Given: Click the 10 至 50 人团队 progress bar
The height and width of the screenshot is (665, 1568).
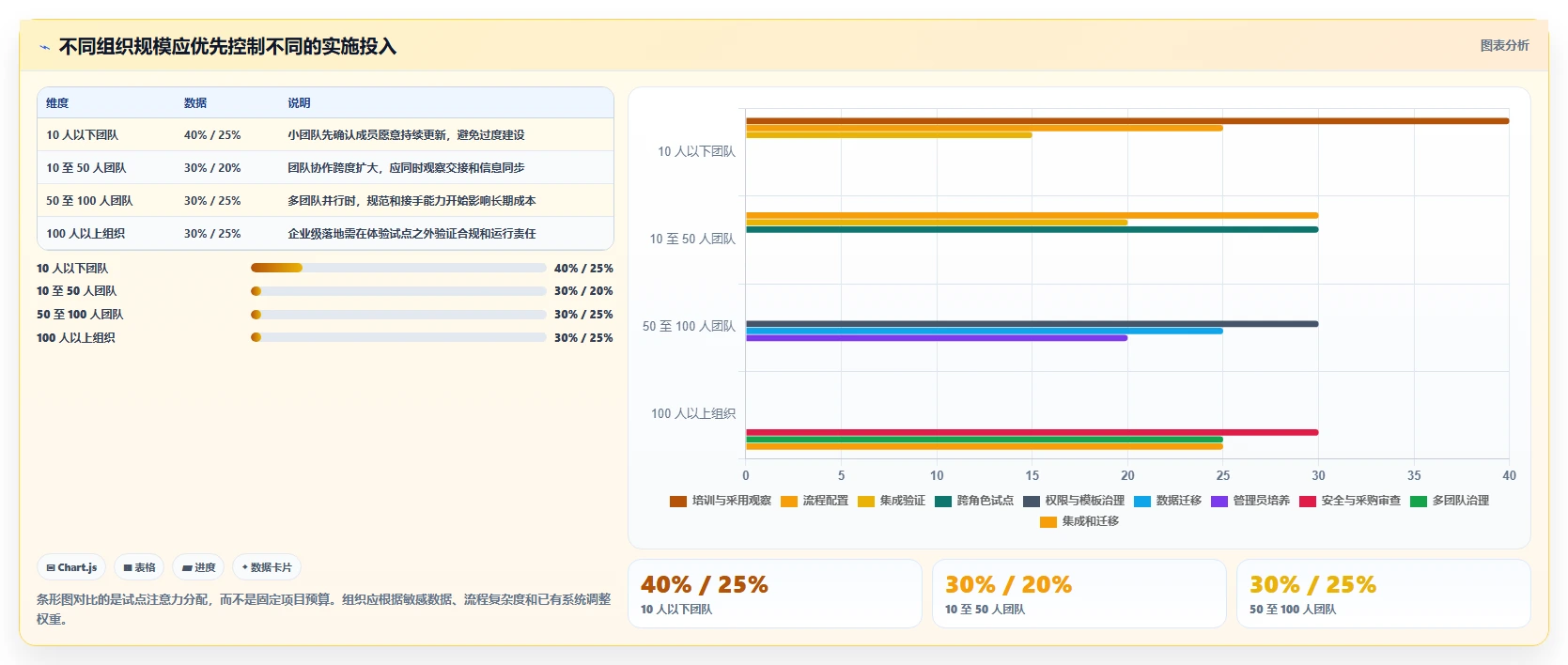Looking at the screenshot, I should 398,291.
